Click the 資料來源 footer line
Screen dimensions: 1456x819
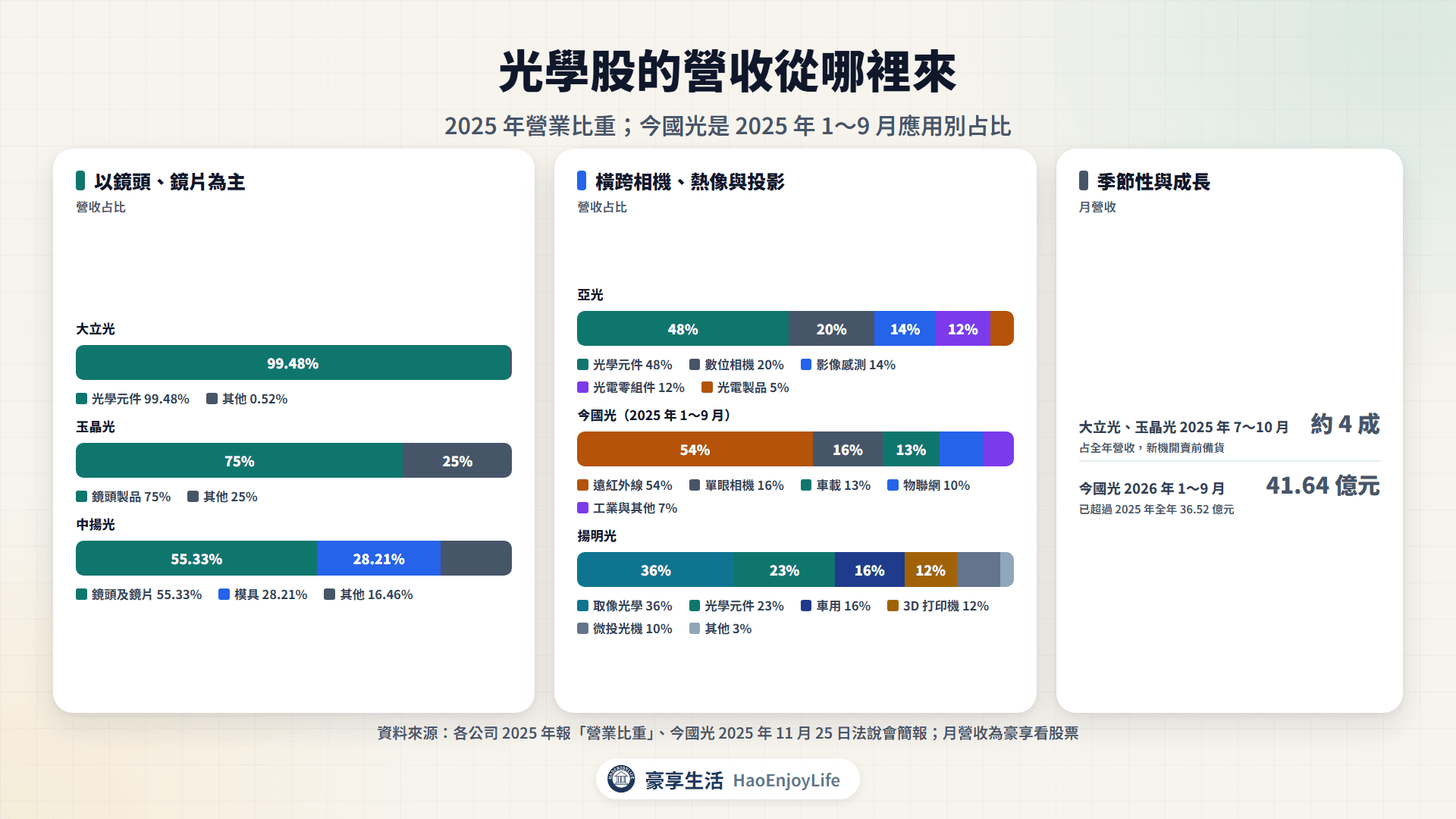point(728,733)
